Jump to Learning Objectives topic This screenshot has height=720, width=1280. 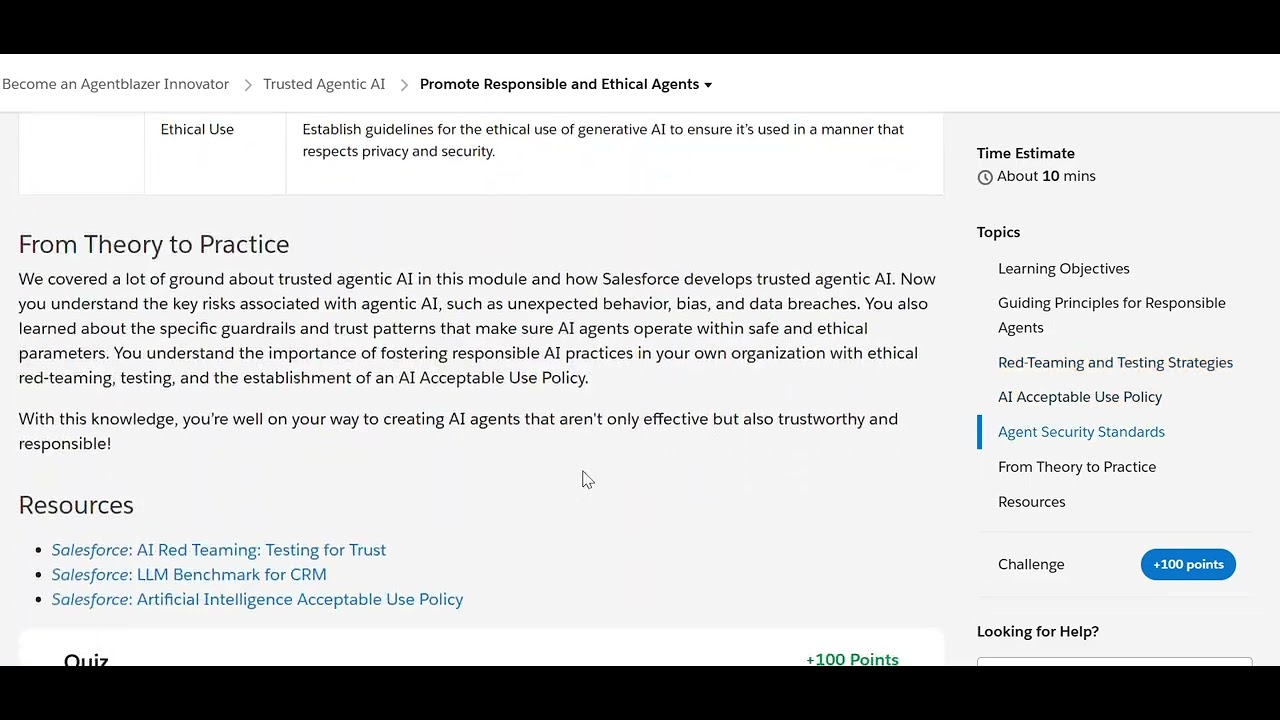pyautogui.click(x=1064, y=268)
